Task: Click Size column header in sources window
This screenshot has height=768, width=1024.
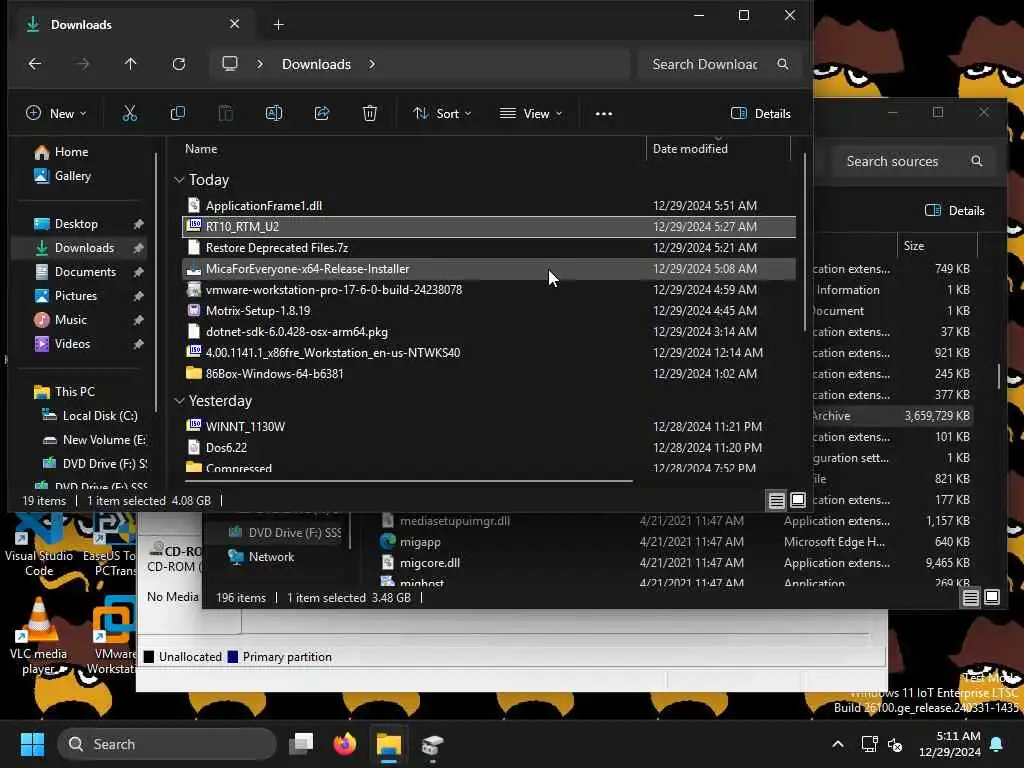Action: pos(914,246)
